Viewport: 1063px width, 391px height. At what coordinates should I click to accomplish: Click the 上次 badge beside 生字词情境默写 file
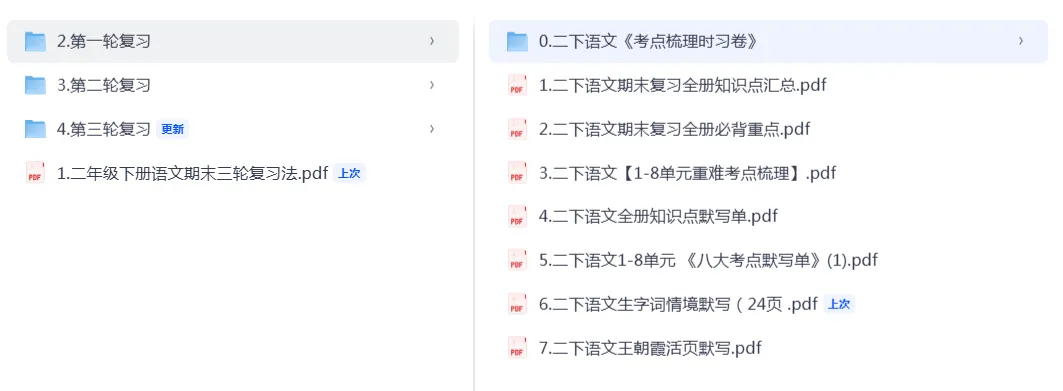pos(839,304)
